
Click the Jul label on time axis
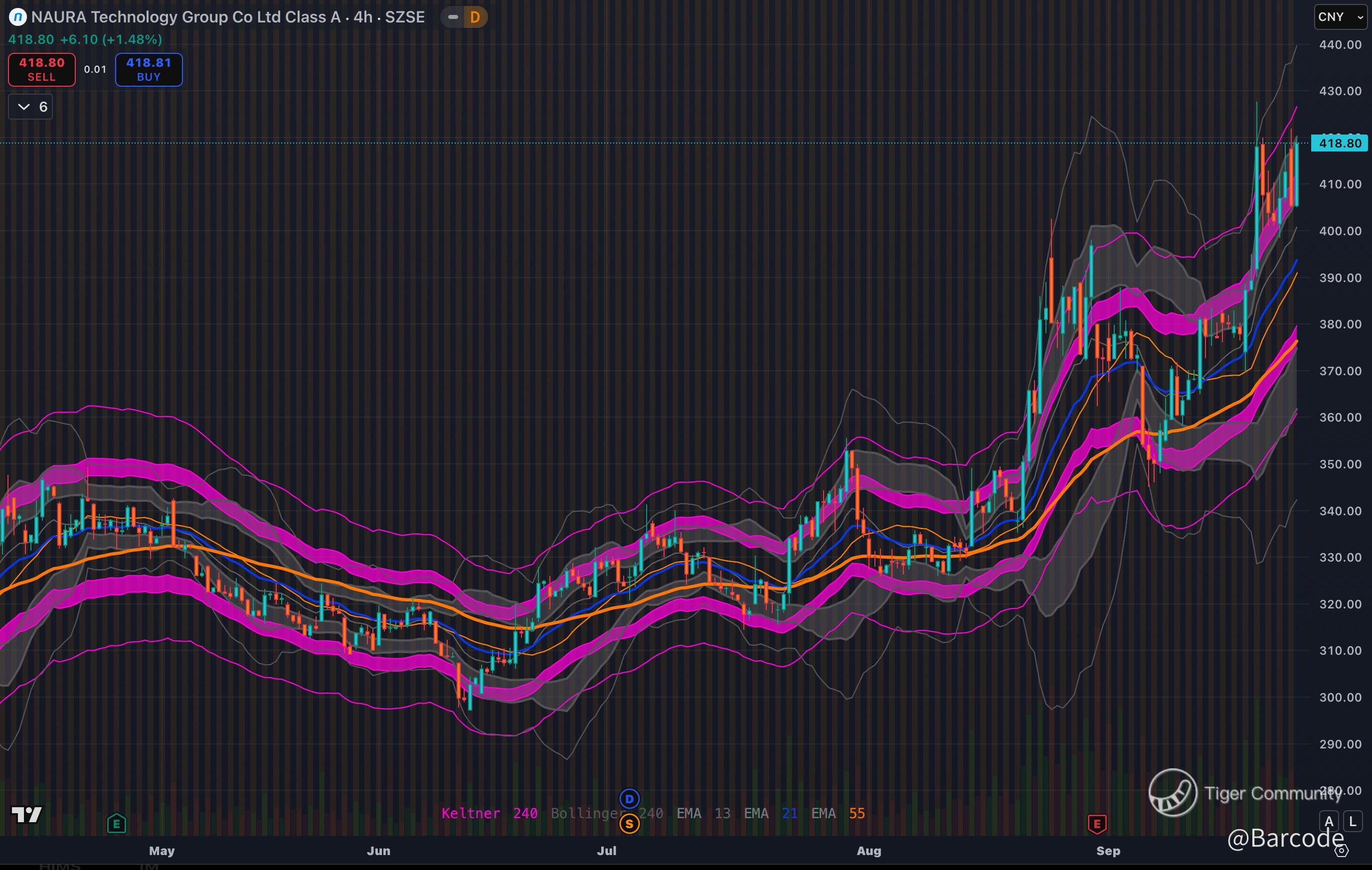(606, 851)
